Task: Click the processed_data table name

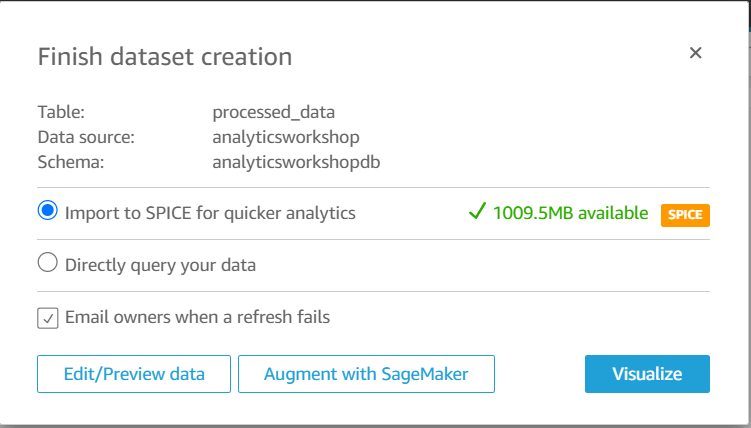Action: tap(273, 113)
